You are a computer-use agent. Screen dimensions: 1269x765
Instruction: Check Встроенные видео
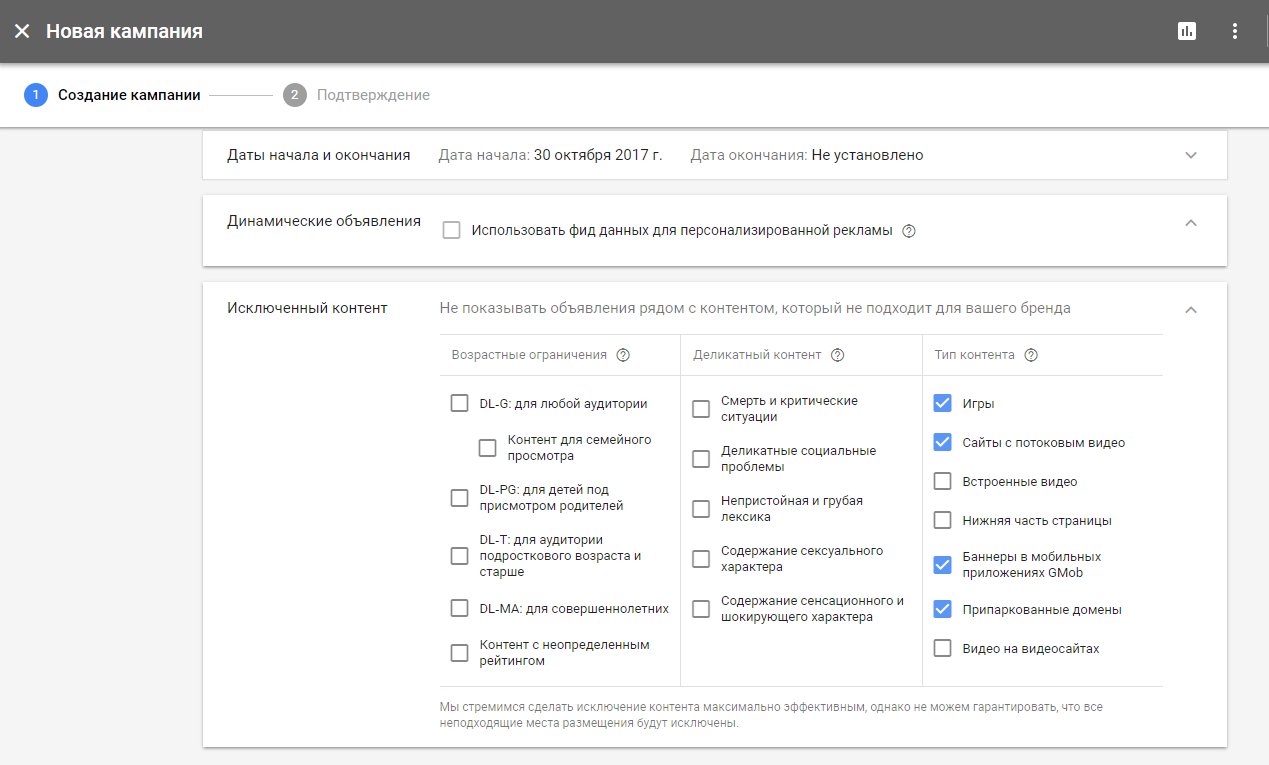point(942,481)
